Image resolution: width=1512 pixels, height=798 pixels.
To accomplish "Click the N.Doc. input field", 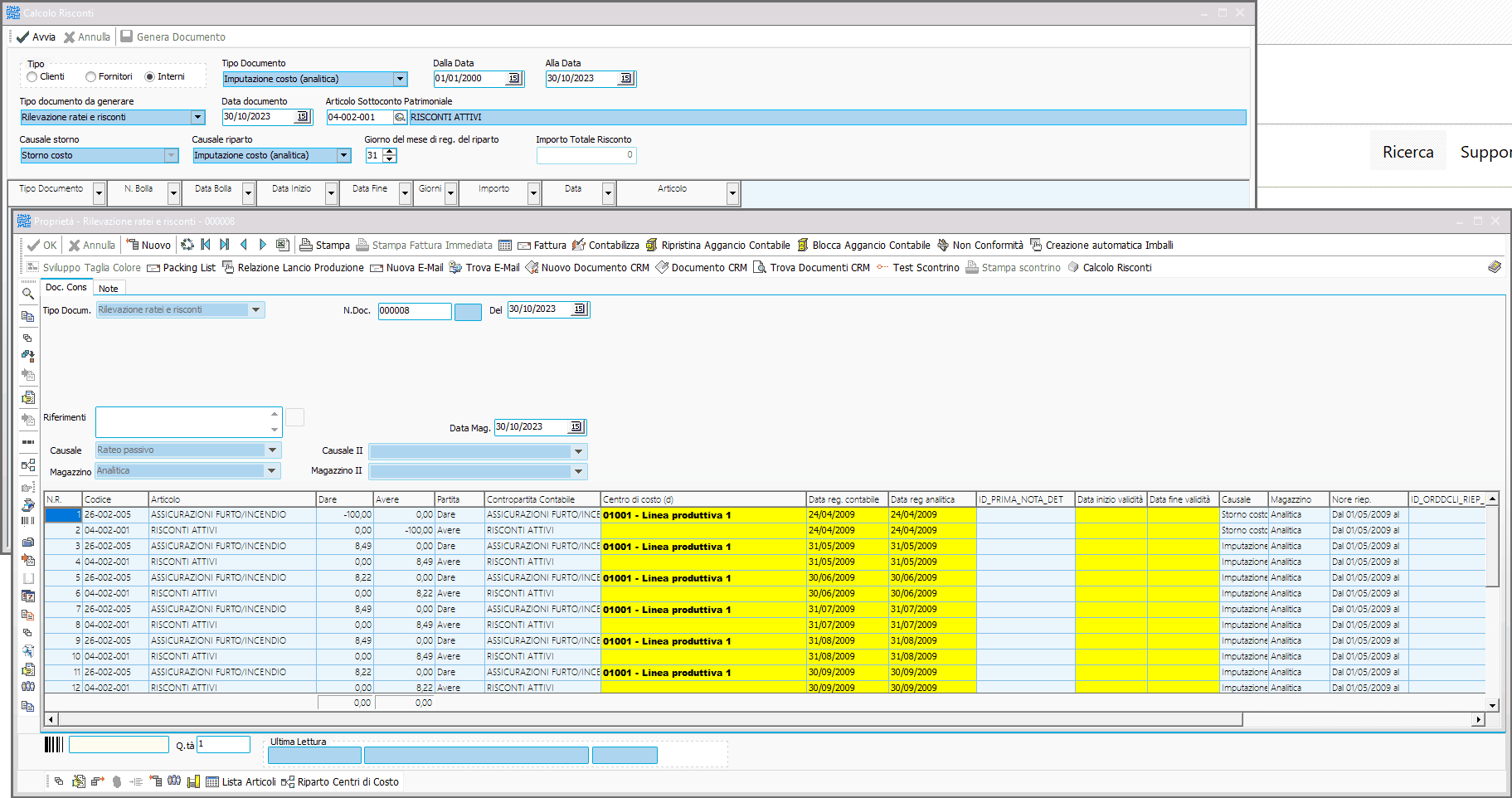I will (415, 310).
